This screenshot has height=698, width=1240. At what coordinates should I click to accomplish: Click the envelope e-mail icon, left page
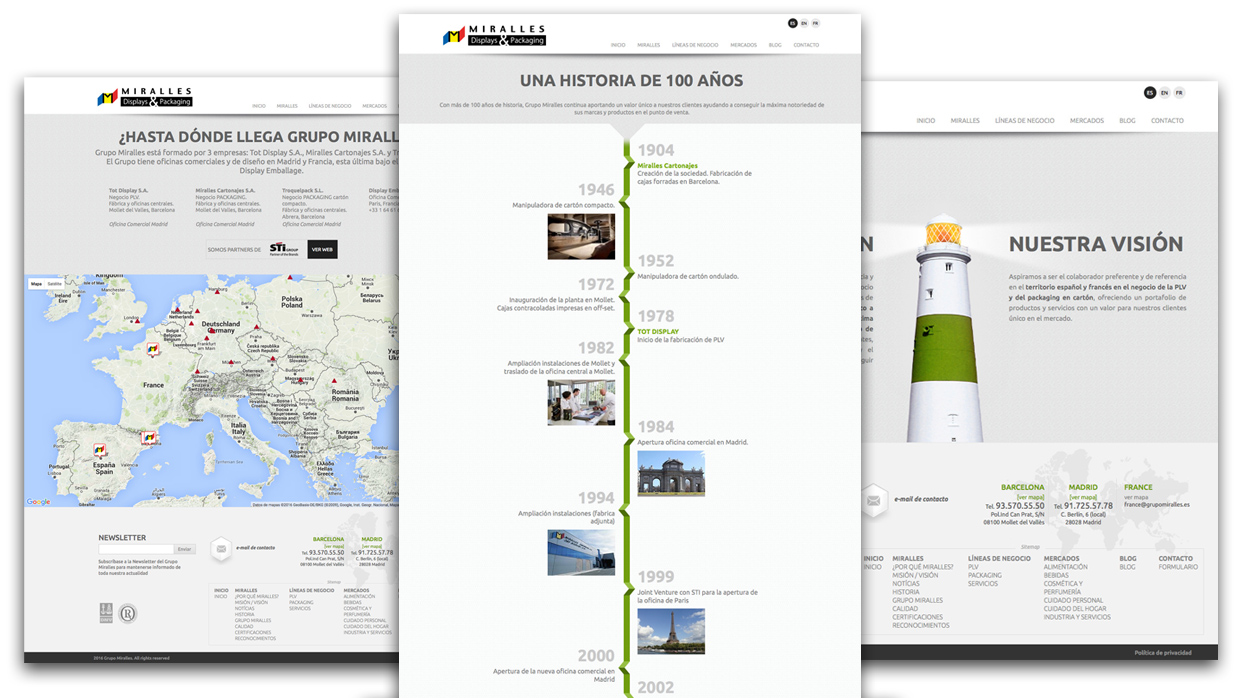pos(220,547)
